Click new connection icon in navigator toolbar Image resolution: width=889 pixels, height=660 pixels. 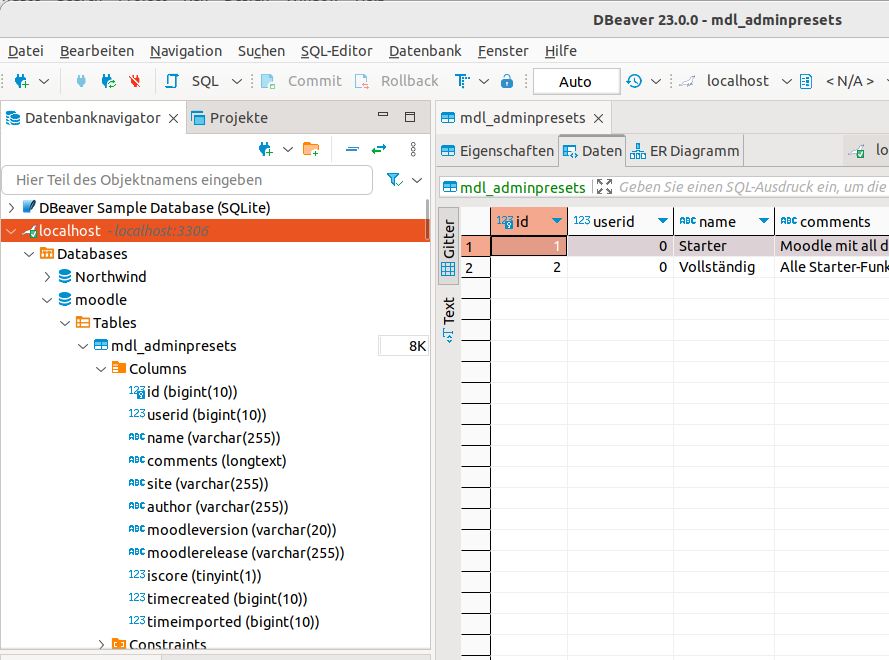(x=265, y=149)
